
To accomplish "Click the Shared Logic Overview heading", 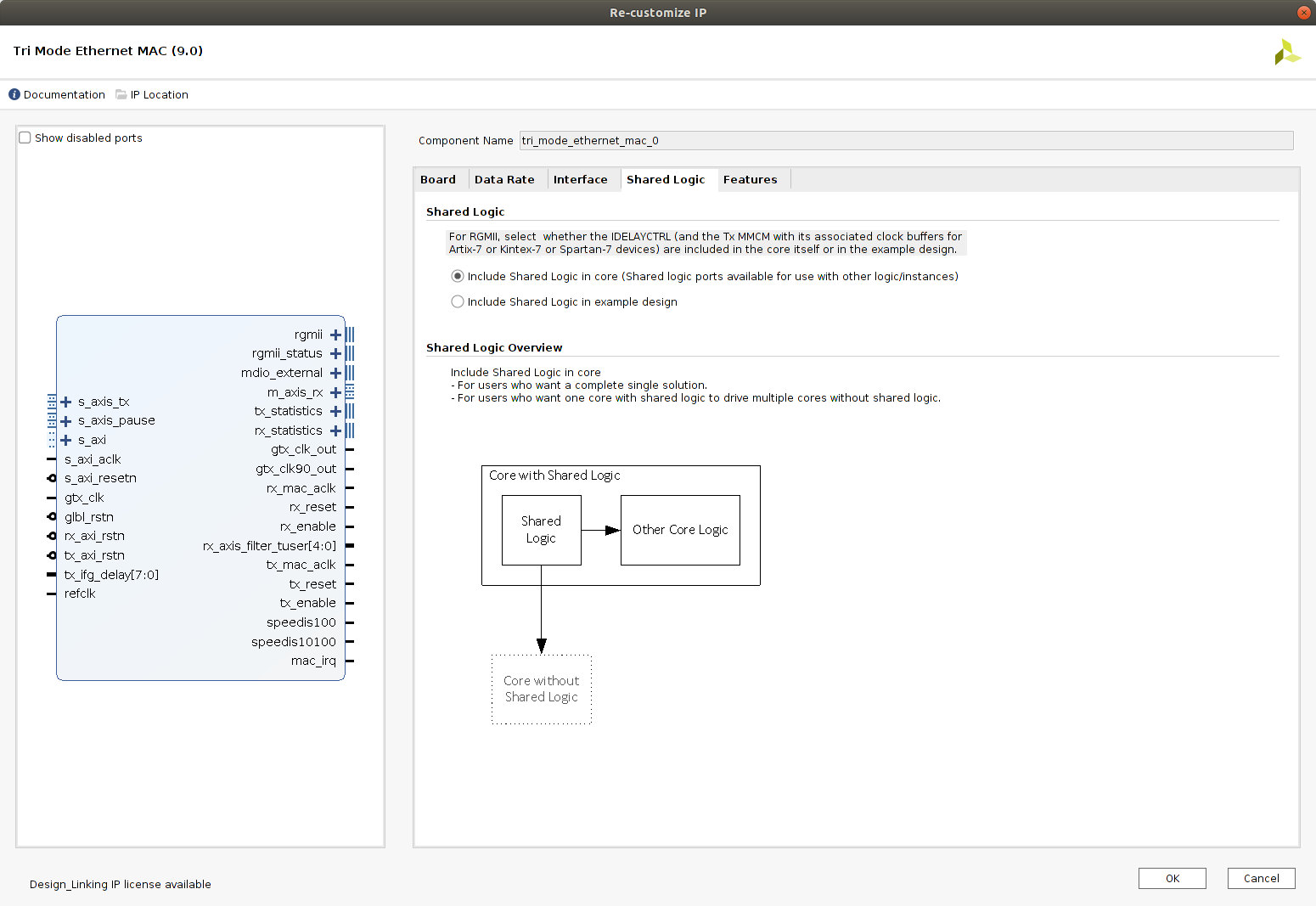I will click(494, 347).
